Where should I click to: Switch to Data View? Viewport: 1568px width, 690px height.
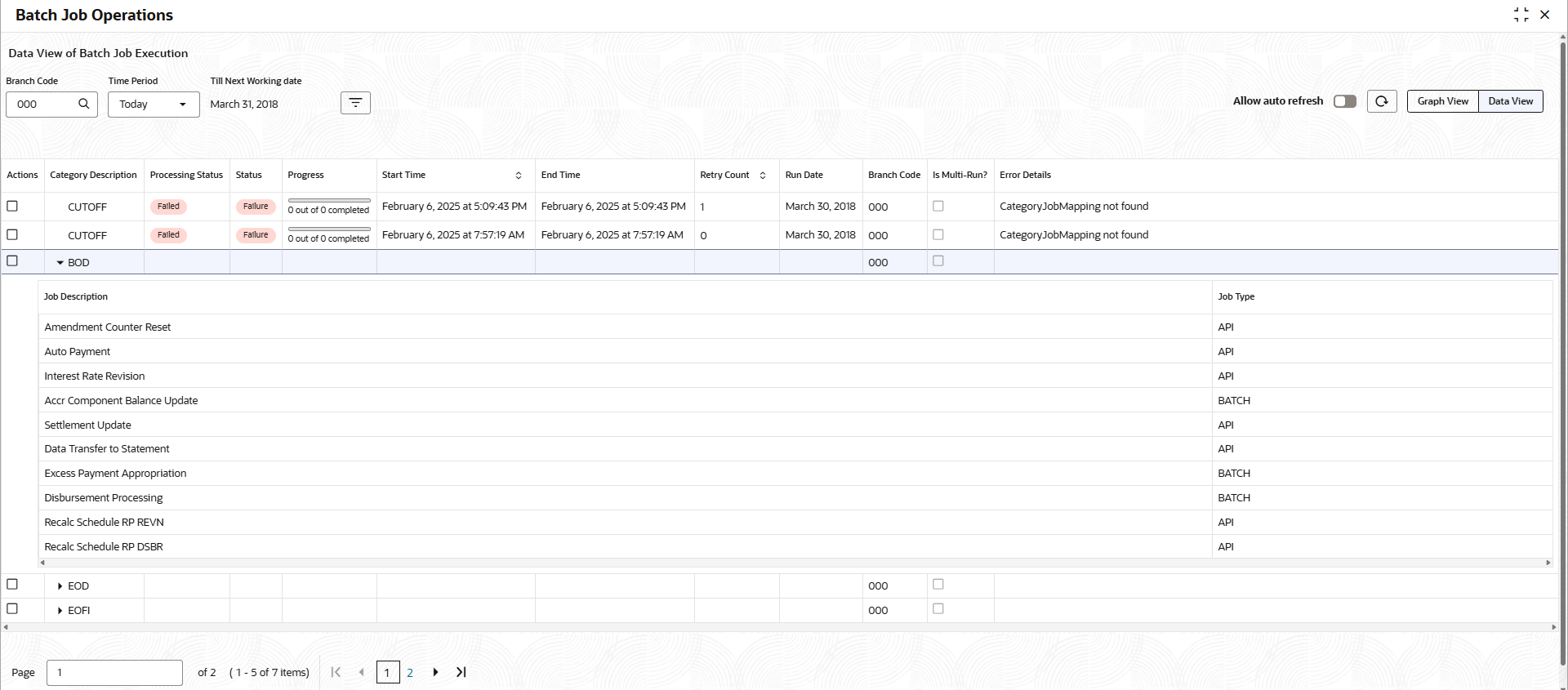click(1511, 101)
